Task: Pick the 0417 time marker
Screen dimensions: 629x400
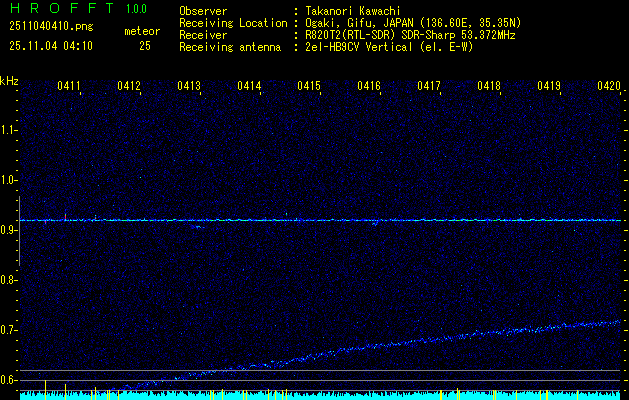Action: pyautogui.click(x=429, y=87)
